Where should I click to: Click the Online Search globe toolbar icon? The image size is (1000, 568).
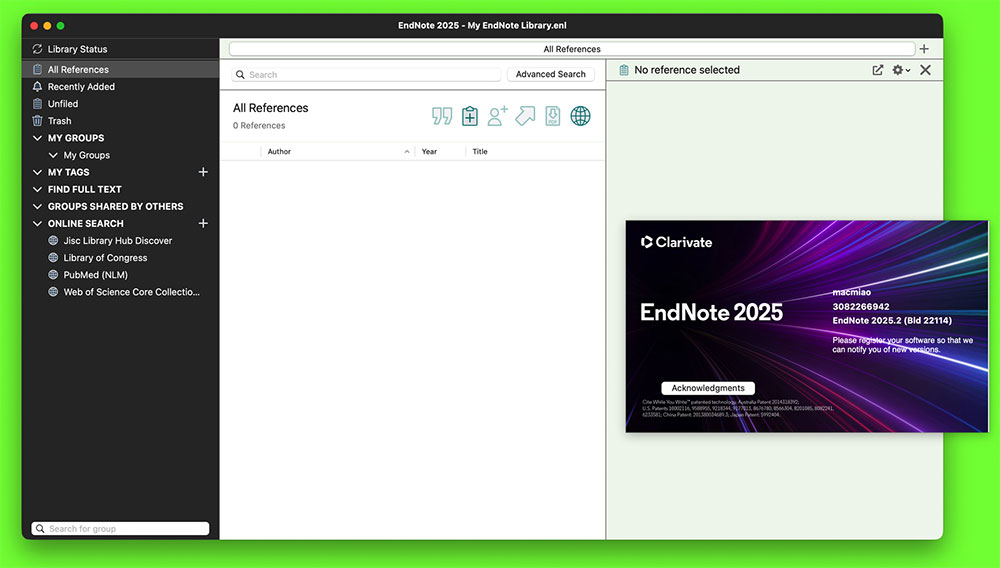(x=580, y=116)
